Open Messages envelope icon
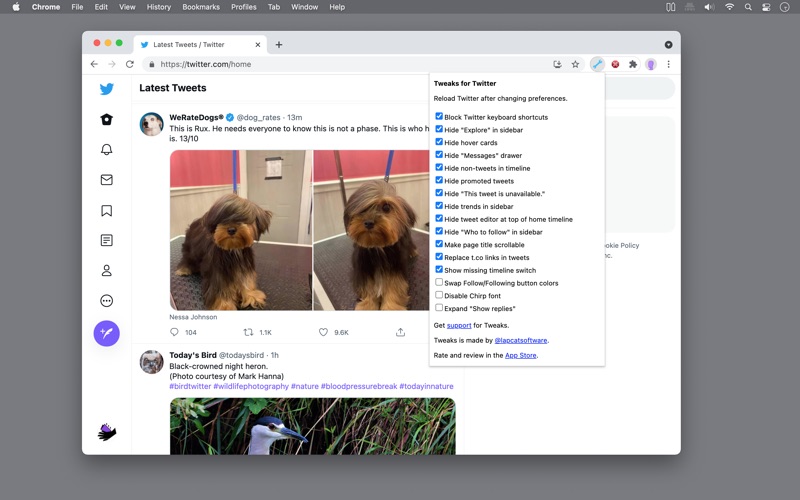Image resolution: width=800 pixels, height=500 pixels. (107, 180)
